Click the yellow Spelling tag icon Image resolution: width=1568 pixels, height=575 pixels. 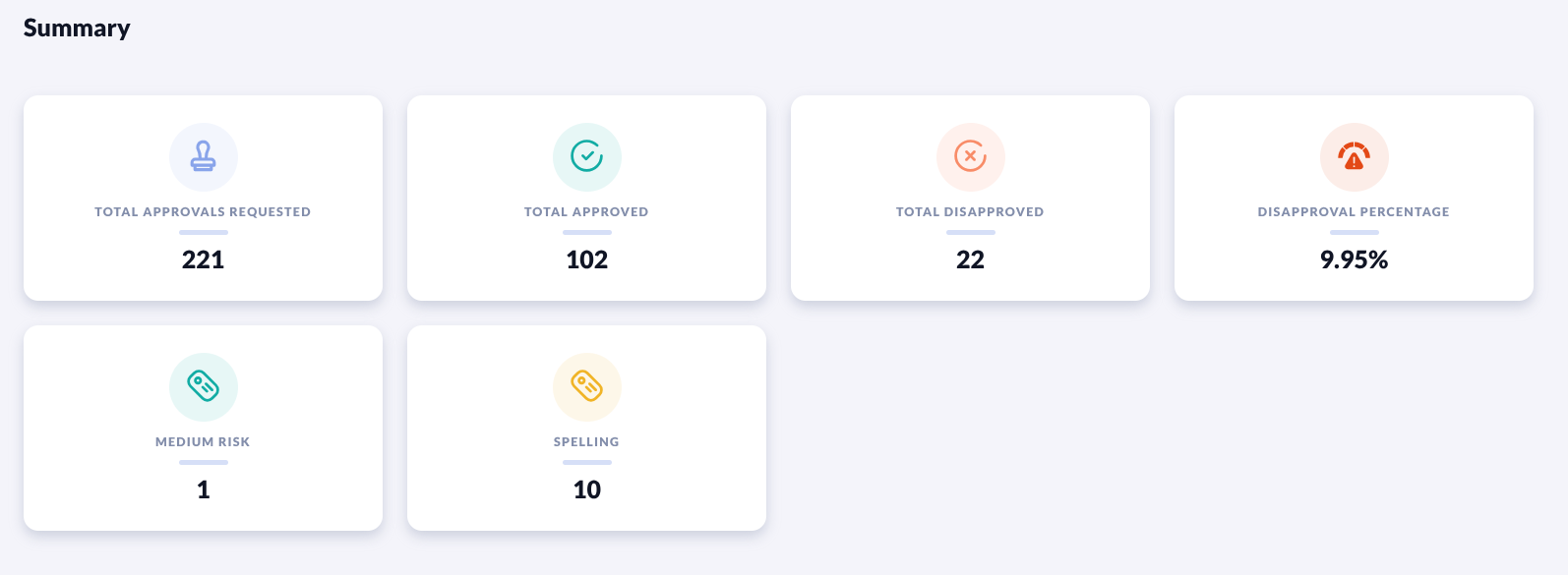click(x=587, y=387)
